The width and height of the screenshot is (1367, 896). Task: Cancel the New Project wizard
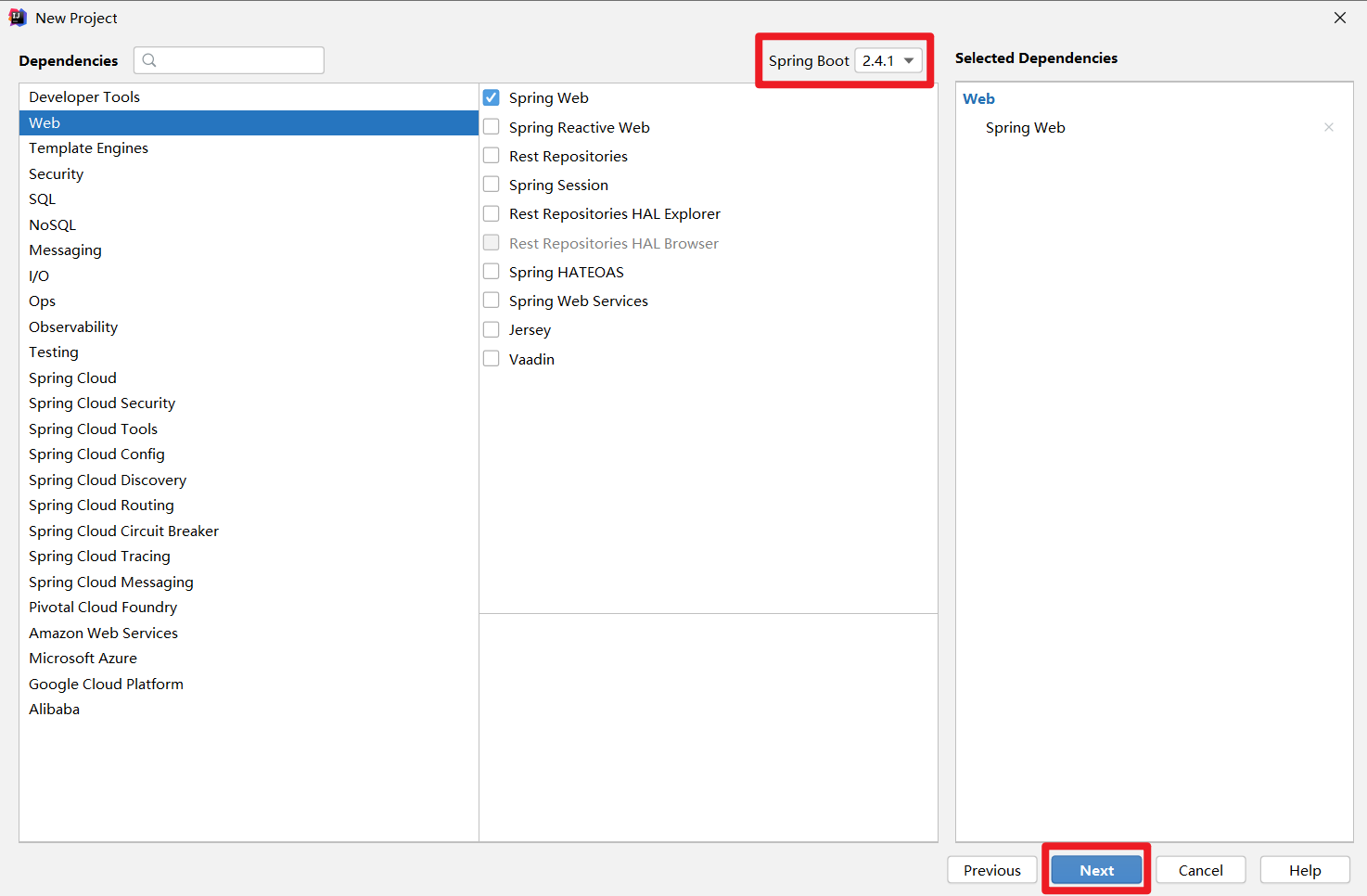coord(1201,870)
